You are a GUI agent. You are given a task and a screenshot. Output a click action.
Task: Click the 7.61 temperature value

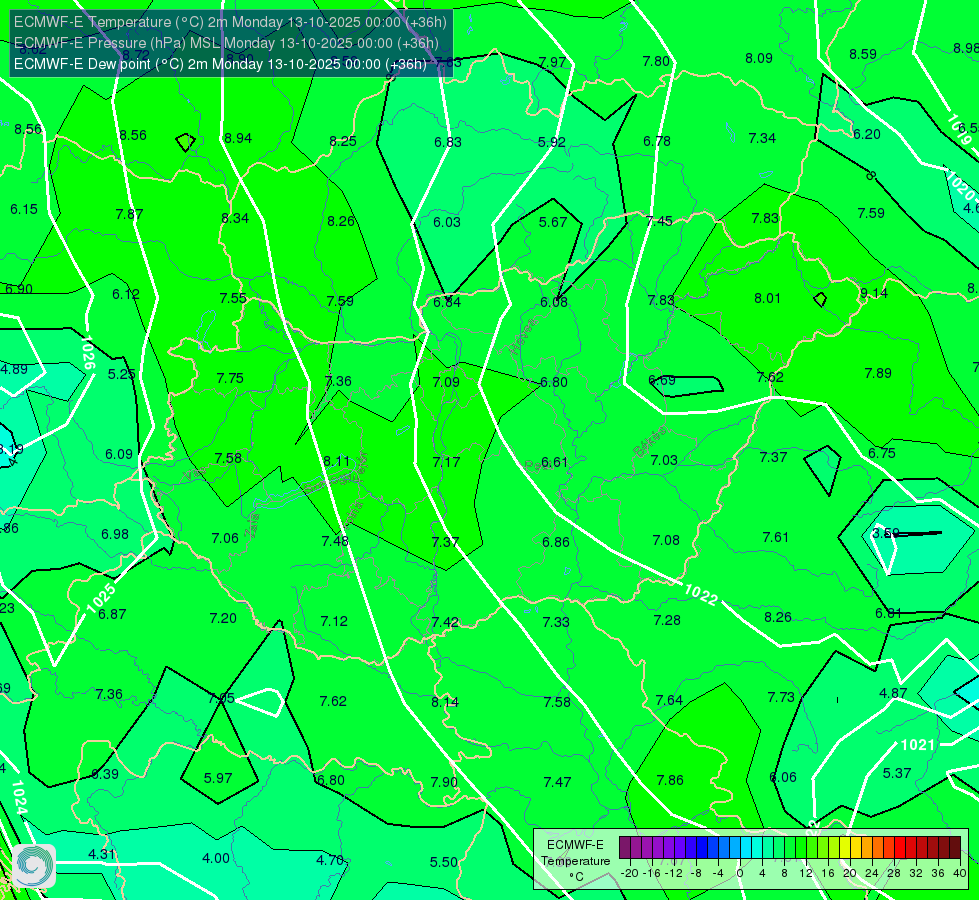[x=775, y=537]
